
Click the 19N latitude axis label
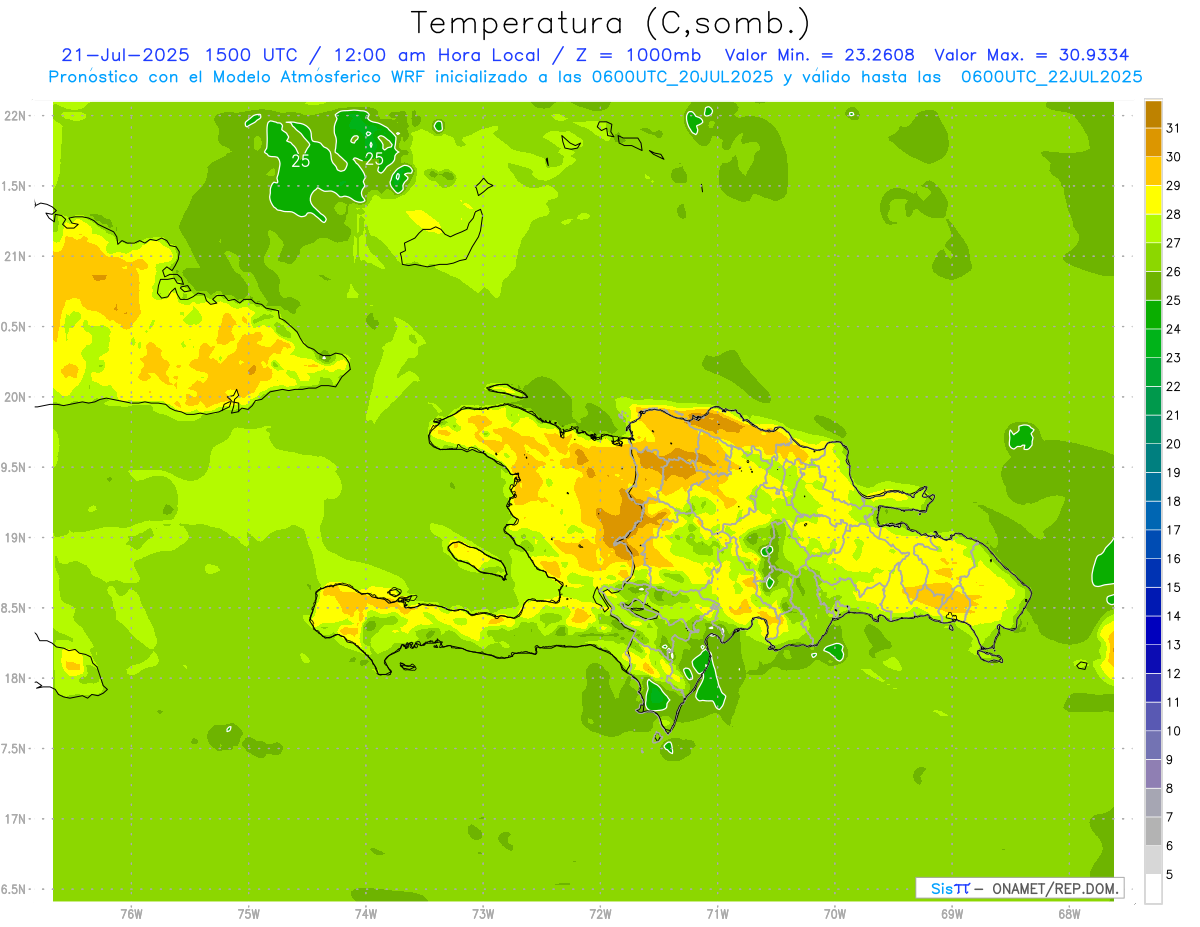point(16,538)
